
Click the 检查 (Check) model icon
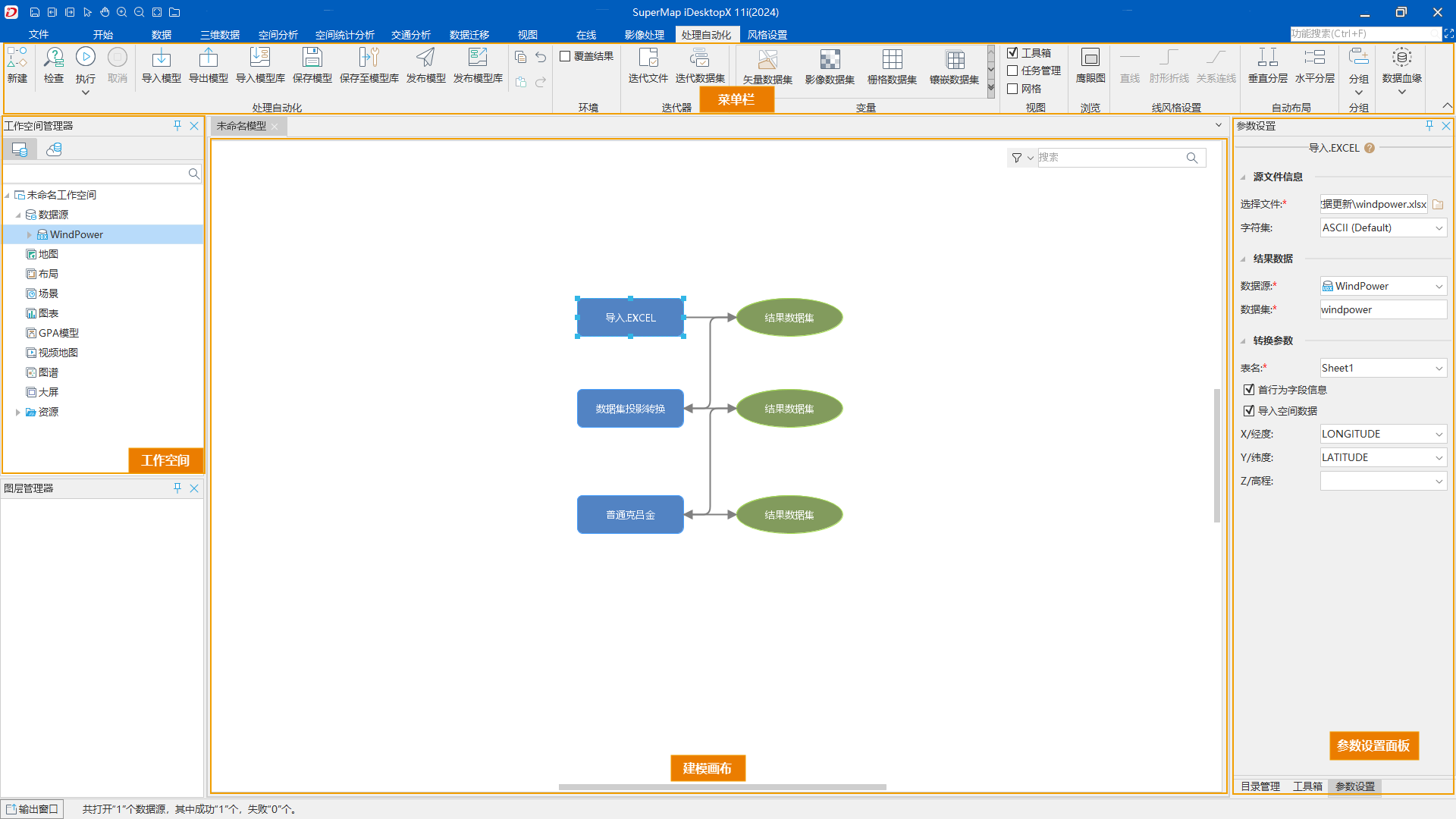(x=54, y=58)
